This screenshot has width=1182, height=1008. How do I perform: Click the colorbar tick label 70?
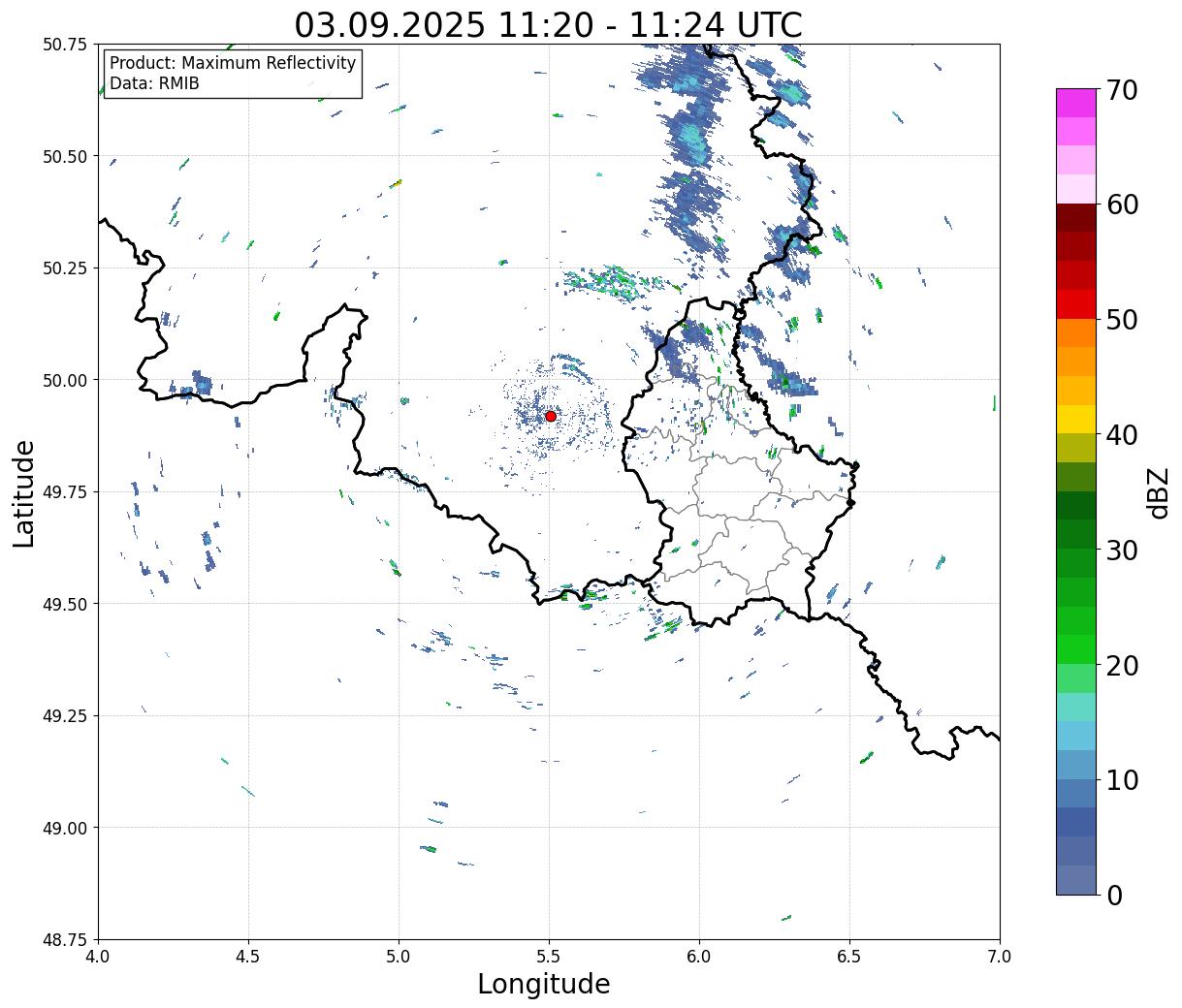click(x=1121, y=90)
